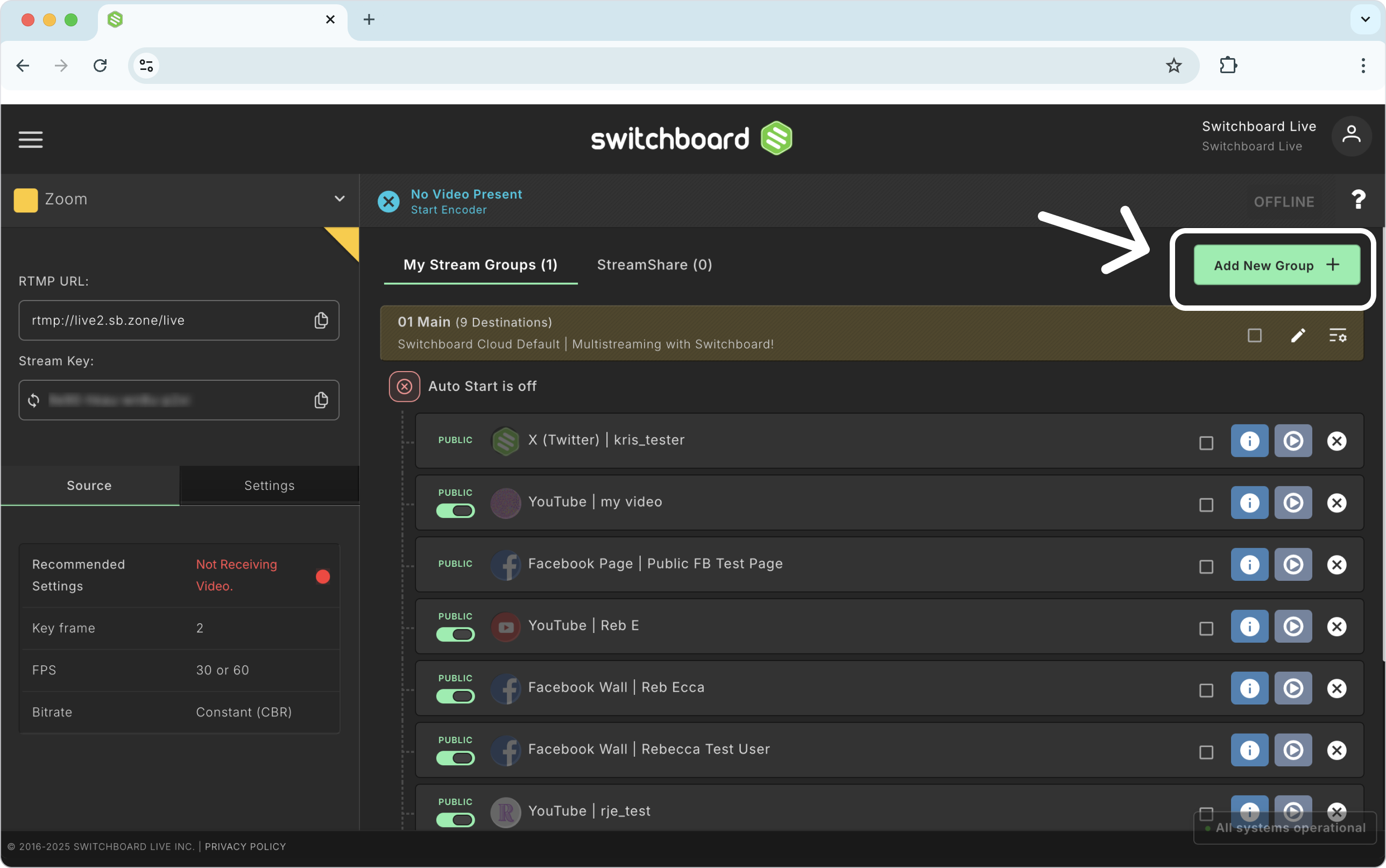The image size is (1386, 868).
Task: Open the browser three-dot menu
Action: pos(1362,66)
